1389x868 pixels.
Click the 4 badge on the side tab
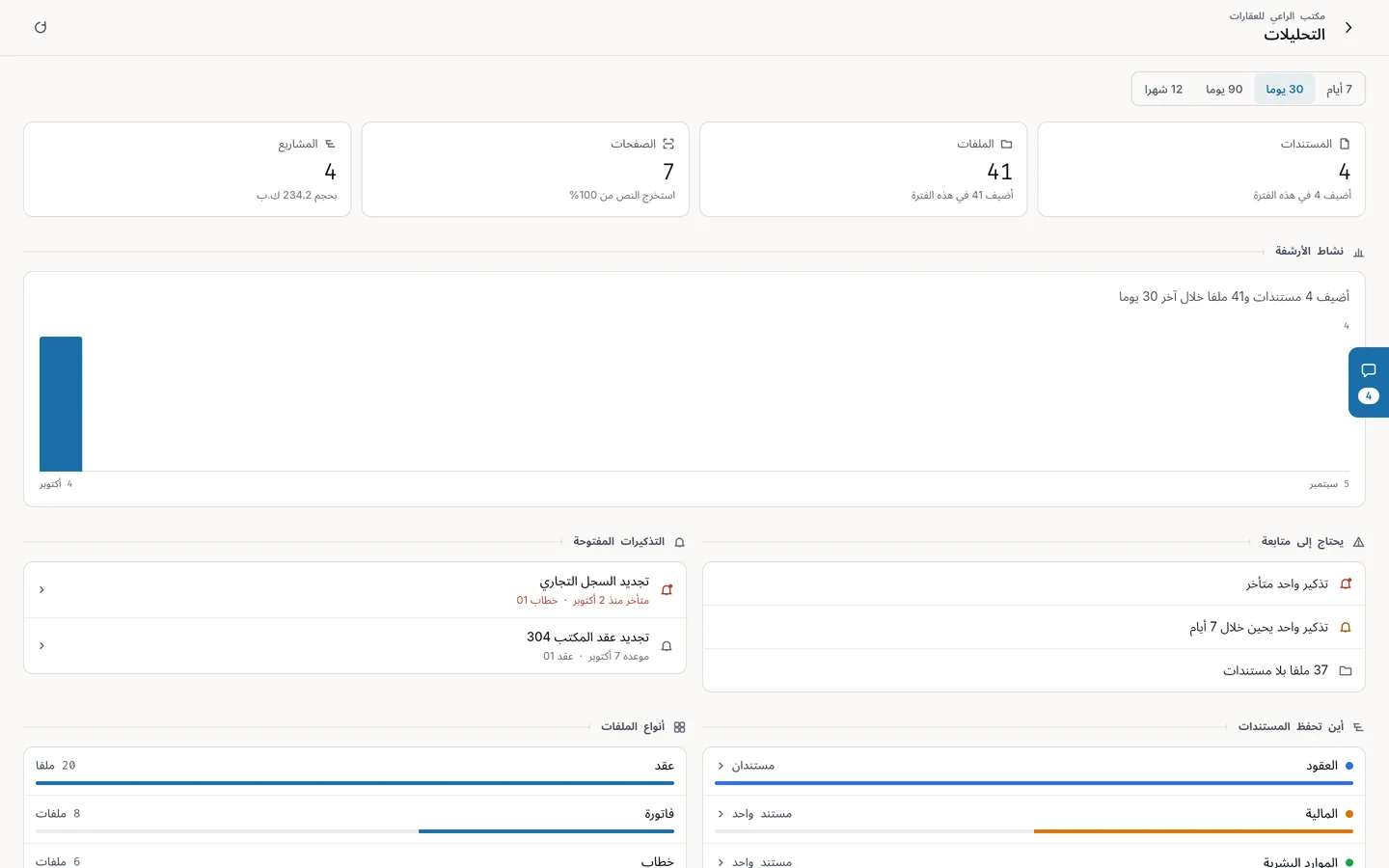click(1368, 396)
